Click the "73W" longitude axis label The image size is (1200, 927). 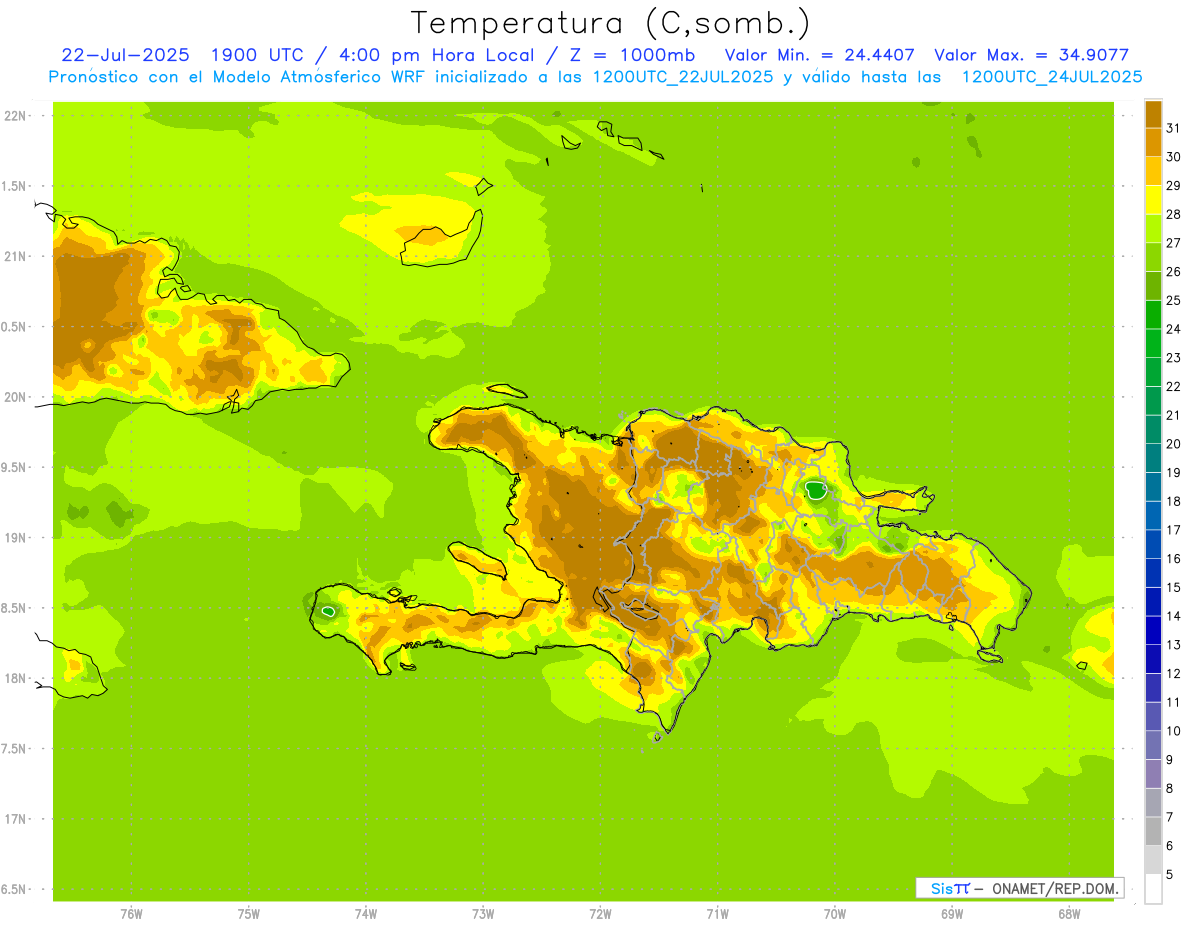483,914
